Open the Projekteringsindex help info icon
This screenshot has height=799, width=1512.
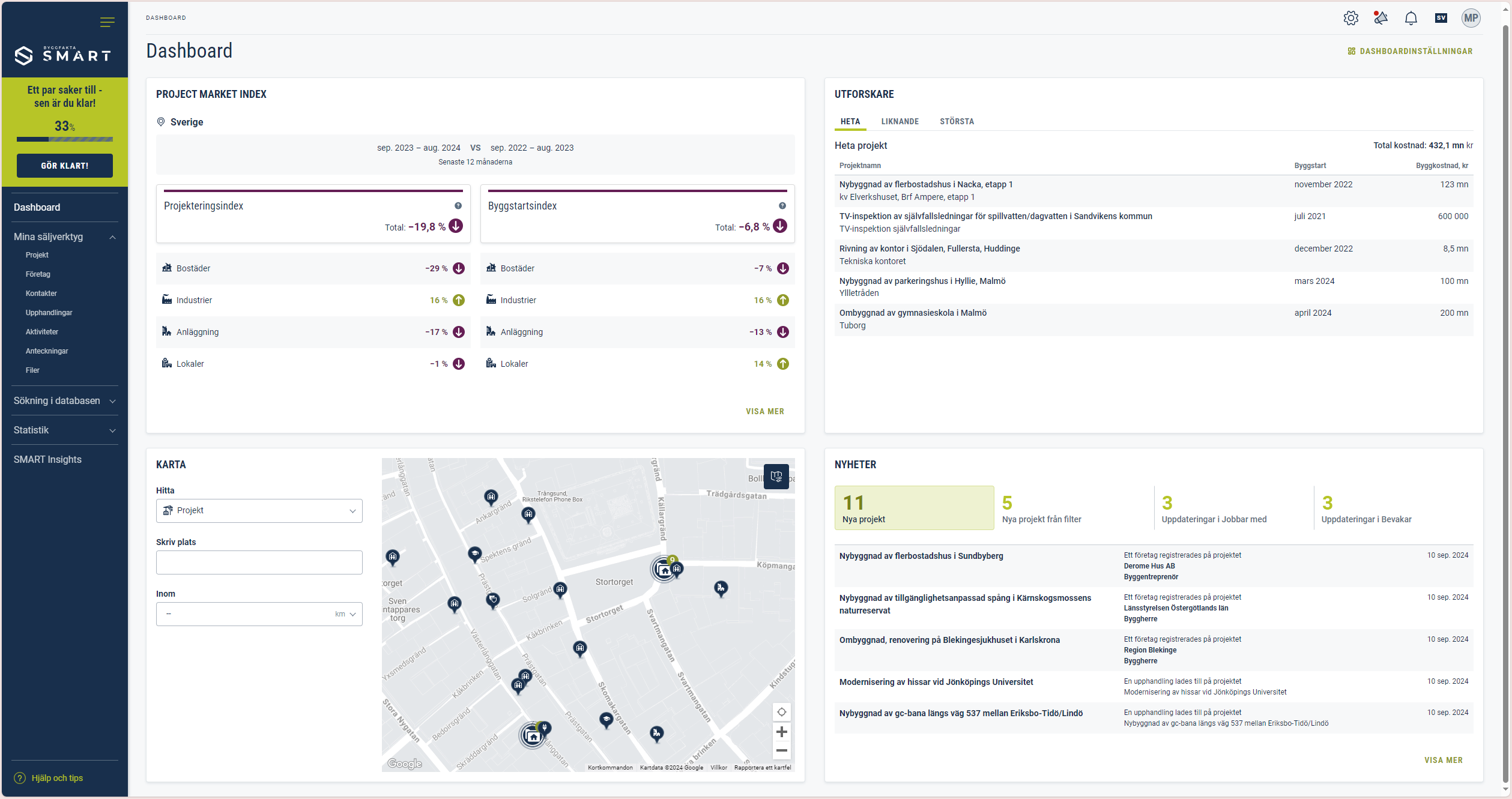click(x=458, y=206)
